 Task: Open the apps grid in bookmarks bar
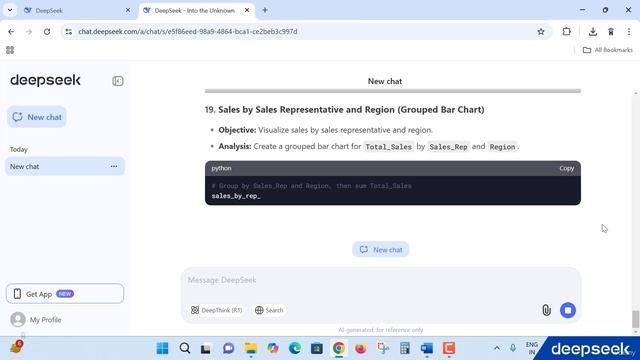coord(10,50)
